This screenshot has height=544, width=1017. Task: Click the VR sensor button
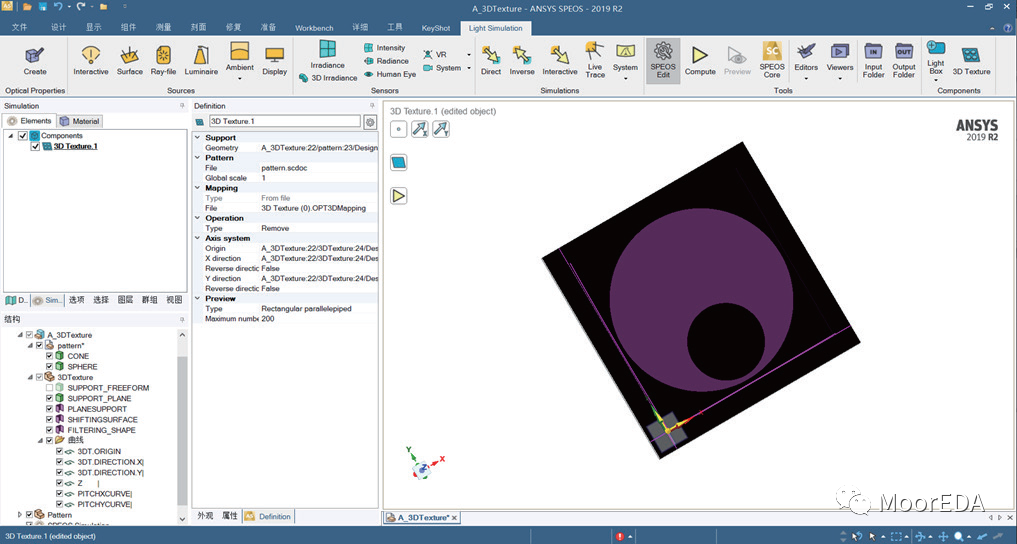435,54
